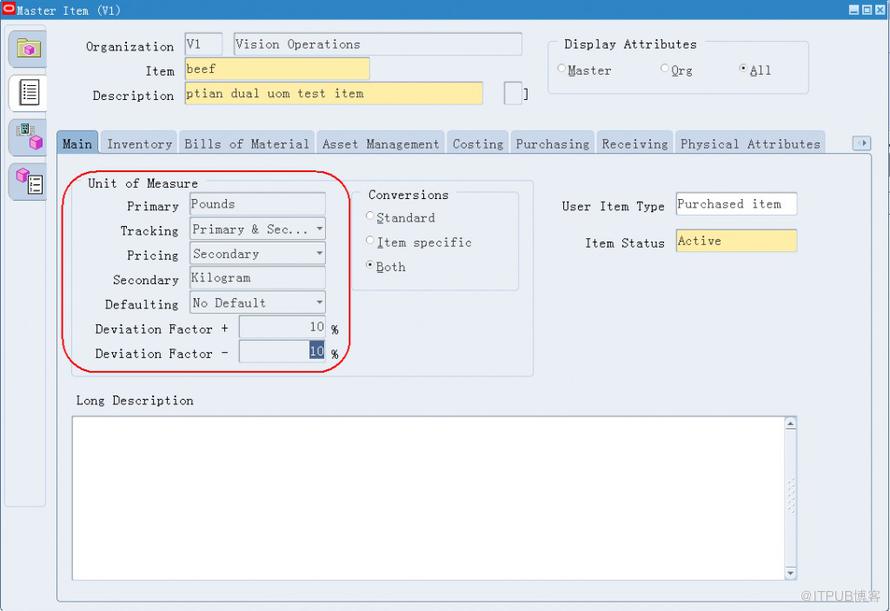This screenshot has height=611, width=890.
Task: Click the Item Status field Active
Action: [736, 241]
